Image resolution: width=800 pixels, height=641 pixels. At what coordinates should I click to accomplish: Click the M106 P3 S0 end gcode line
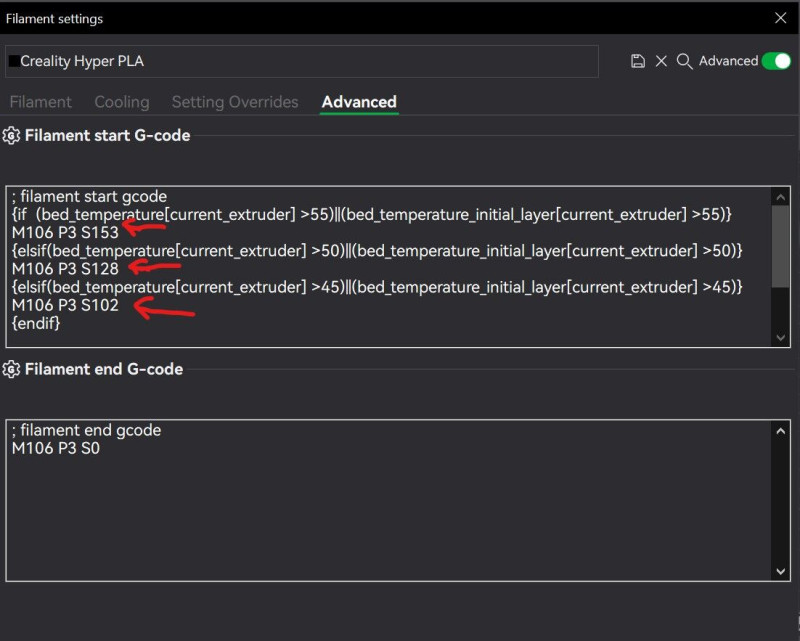(x=56, y=449)
